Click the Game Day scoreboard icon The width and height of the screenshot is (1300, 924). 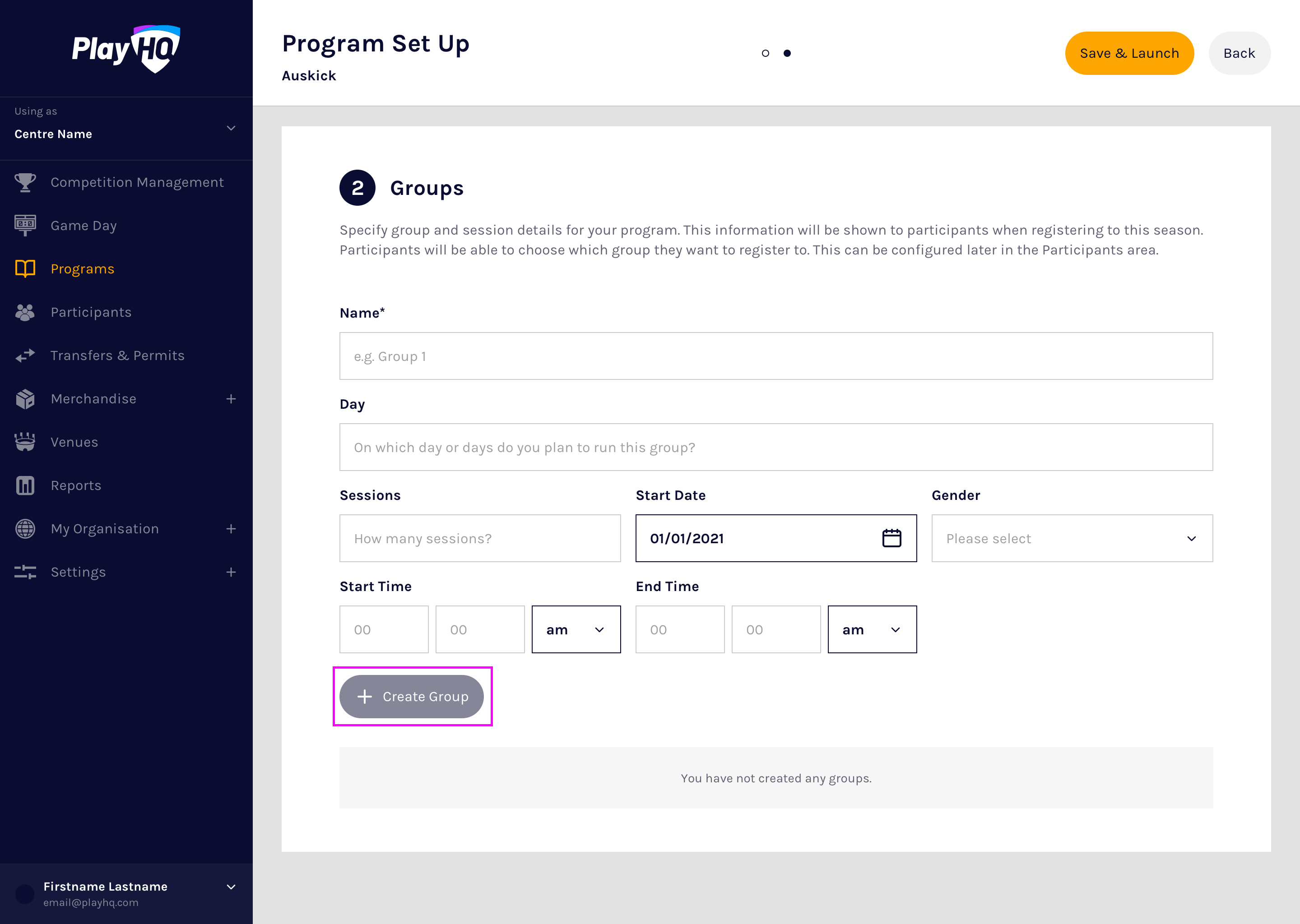tap(25, 225)
